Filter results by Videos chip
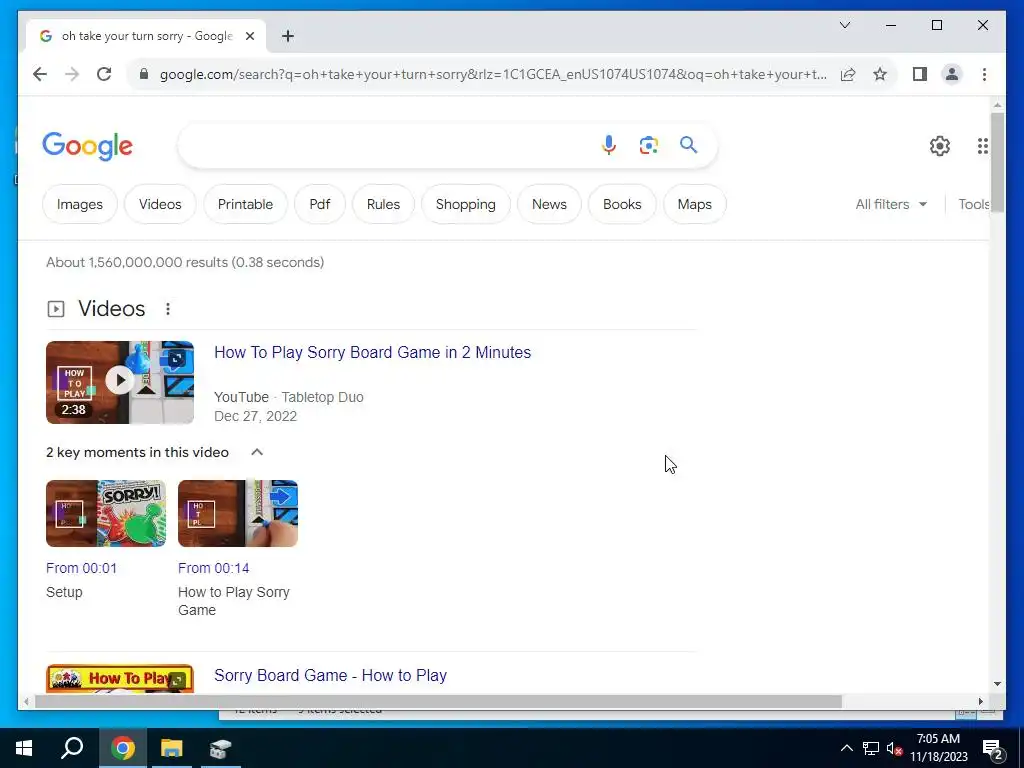 click(x=160, y=204)
